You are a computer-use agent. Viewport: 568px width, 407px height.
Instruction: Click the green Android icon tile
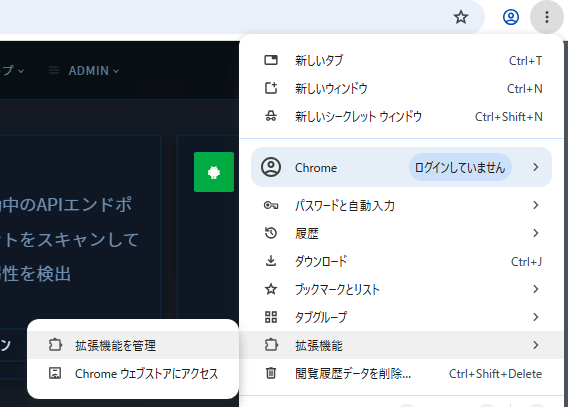(214, 172)
